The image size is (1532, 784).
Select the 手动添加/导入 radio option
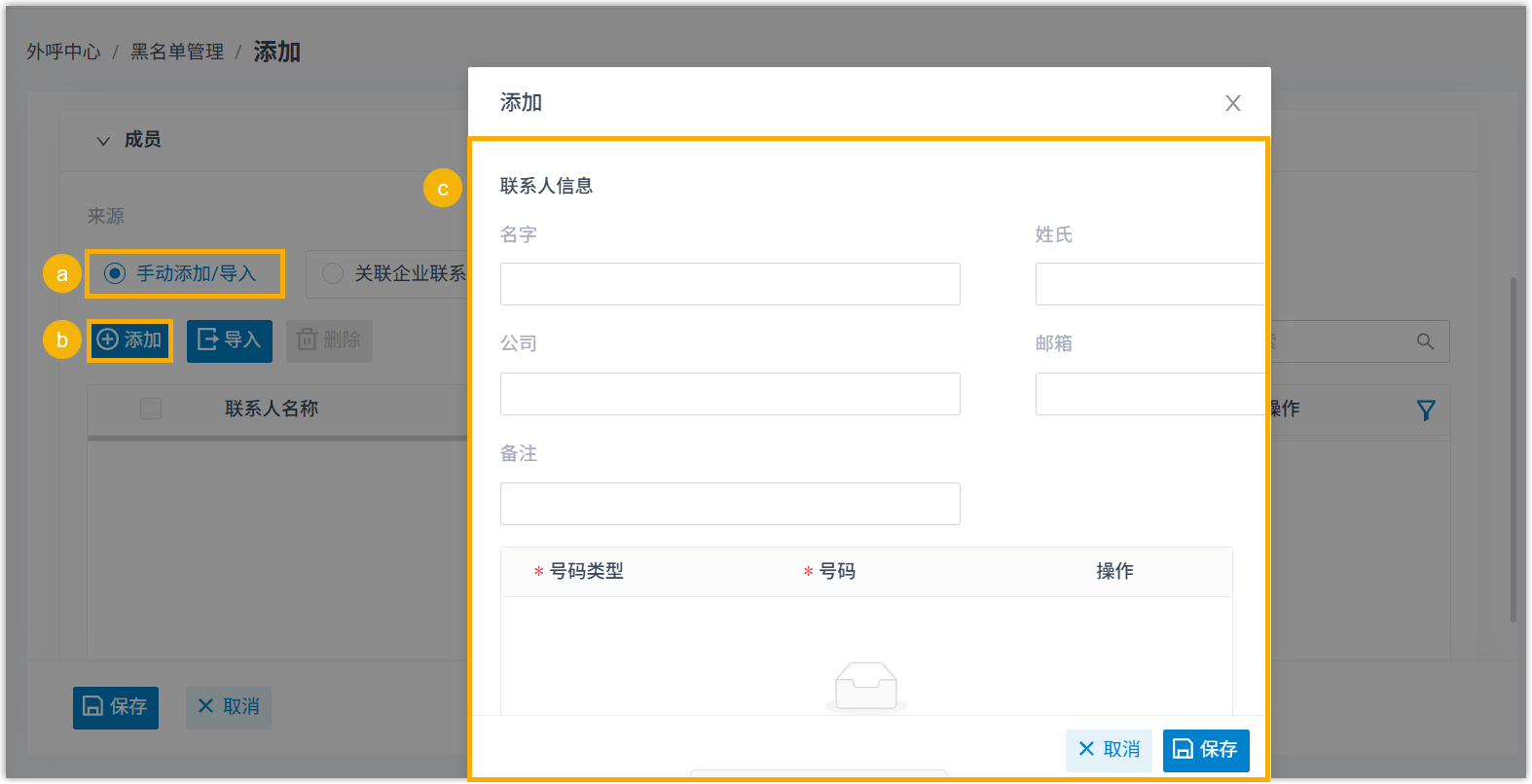click(116, 274)
